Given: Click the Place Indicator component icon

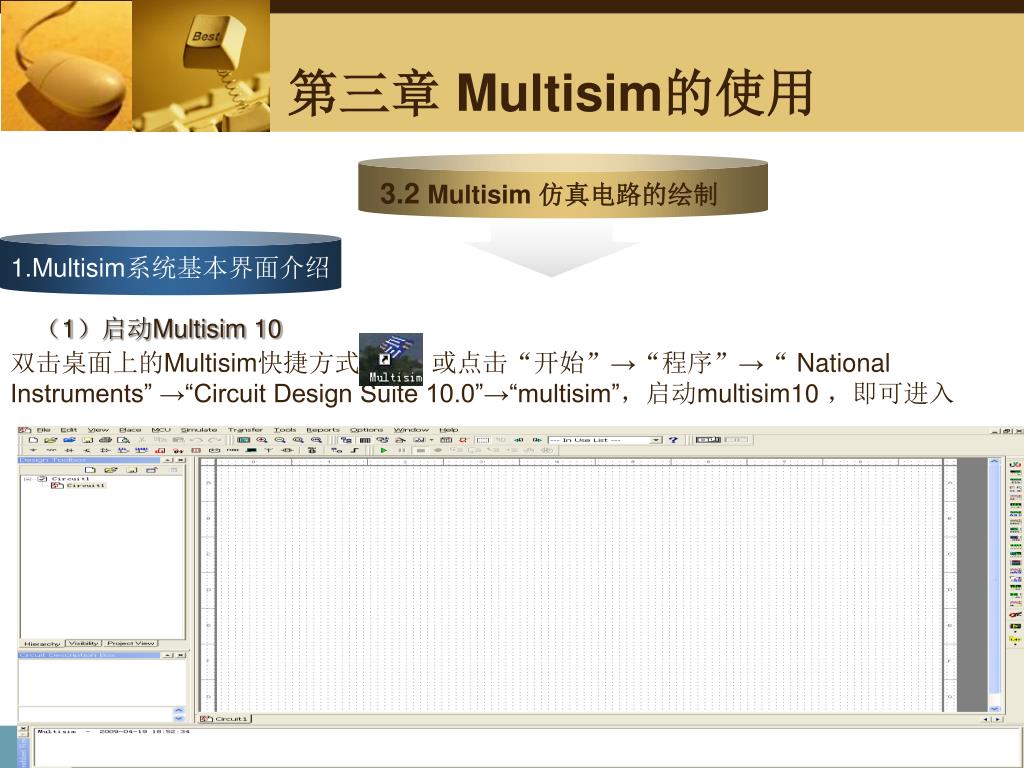Looking at the screenshot, I should tap(196, 450).
